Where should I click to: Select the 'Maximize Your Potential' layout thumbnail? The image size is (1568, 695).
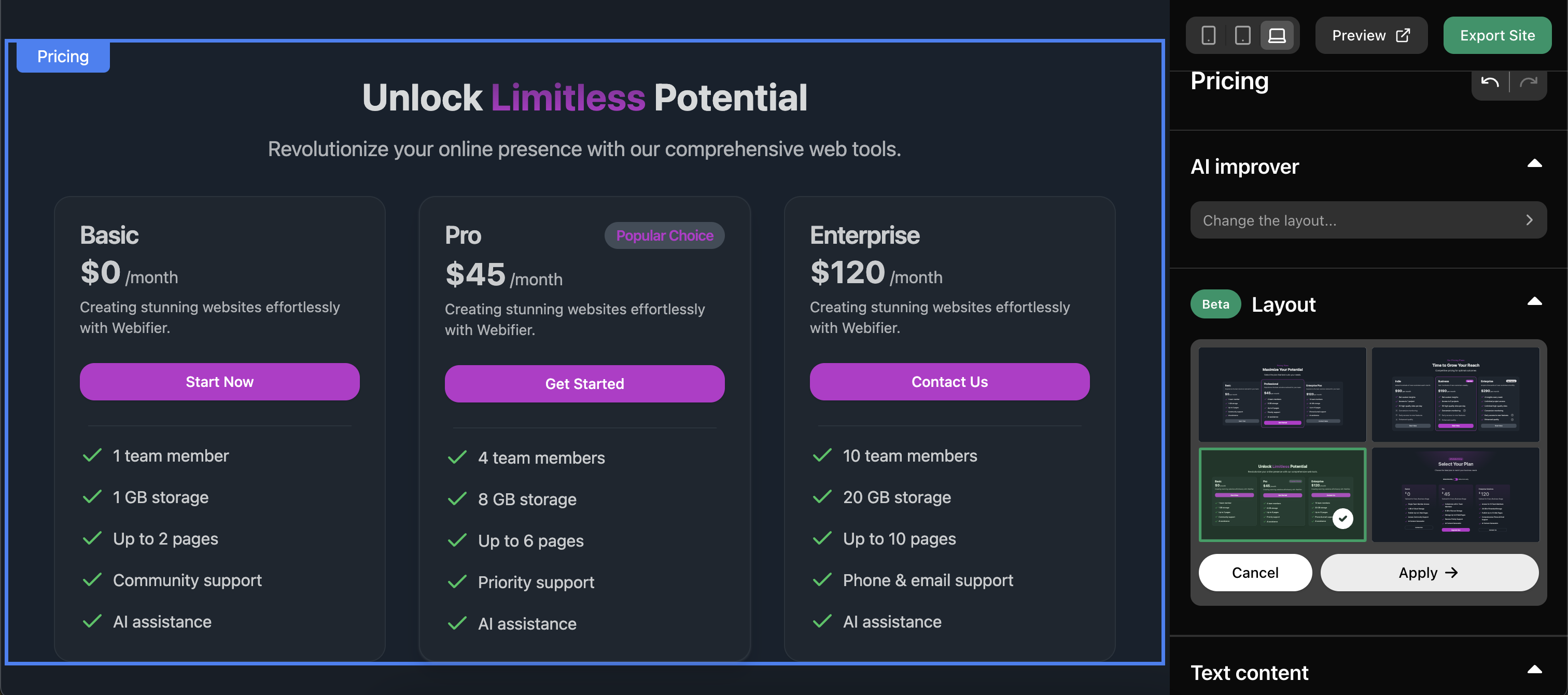point(1282,394)
